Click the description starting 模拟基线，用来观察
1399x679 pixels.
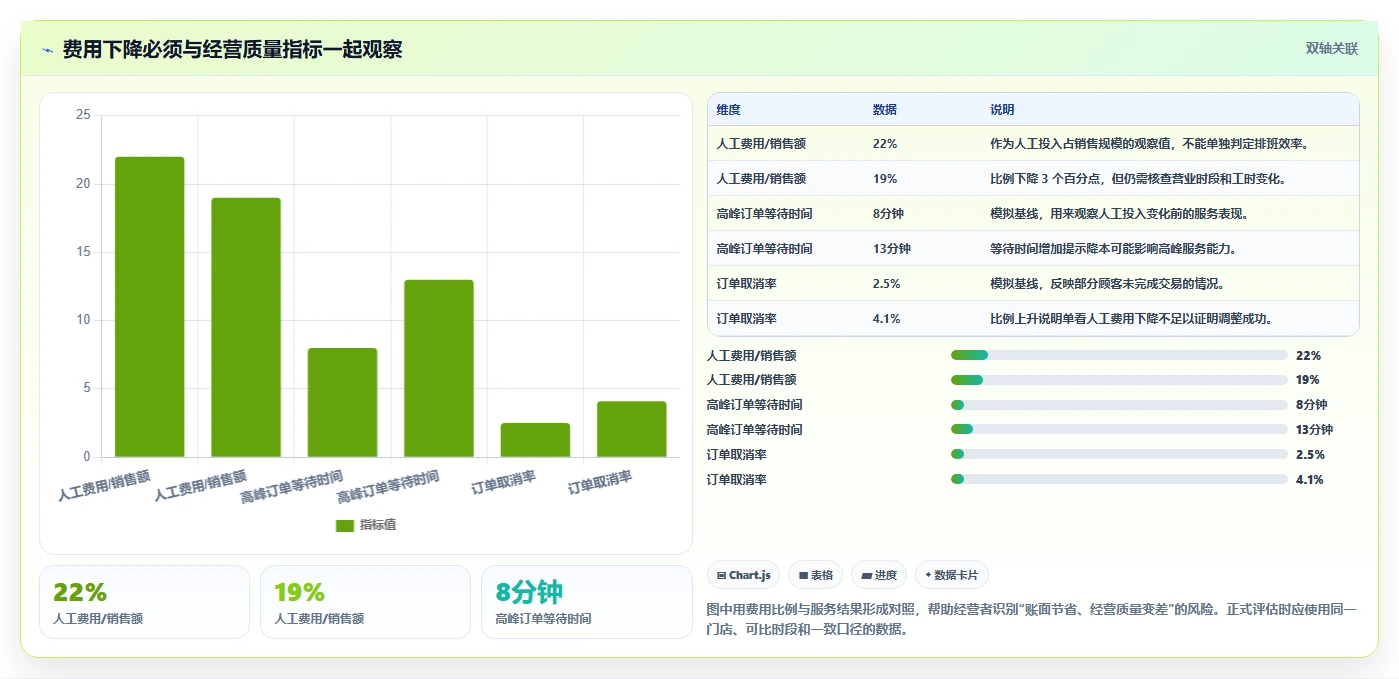pyautogui.click(x=1119, y=214)
